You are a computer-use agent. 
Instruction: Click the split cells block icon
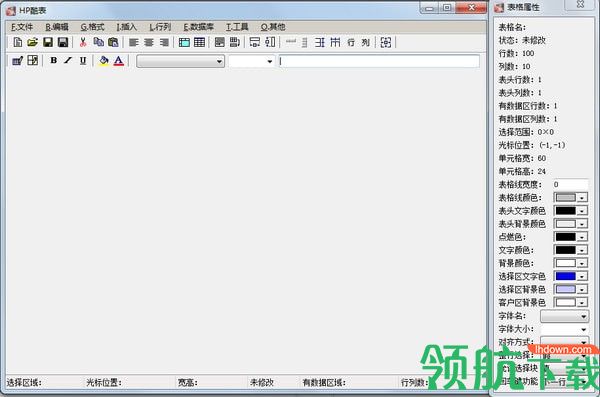(235, 42)
